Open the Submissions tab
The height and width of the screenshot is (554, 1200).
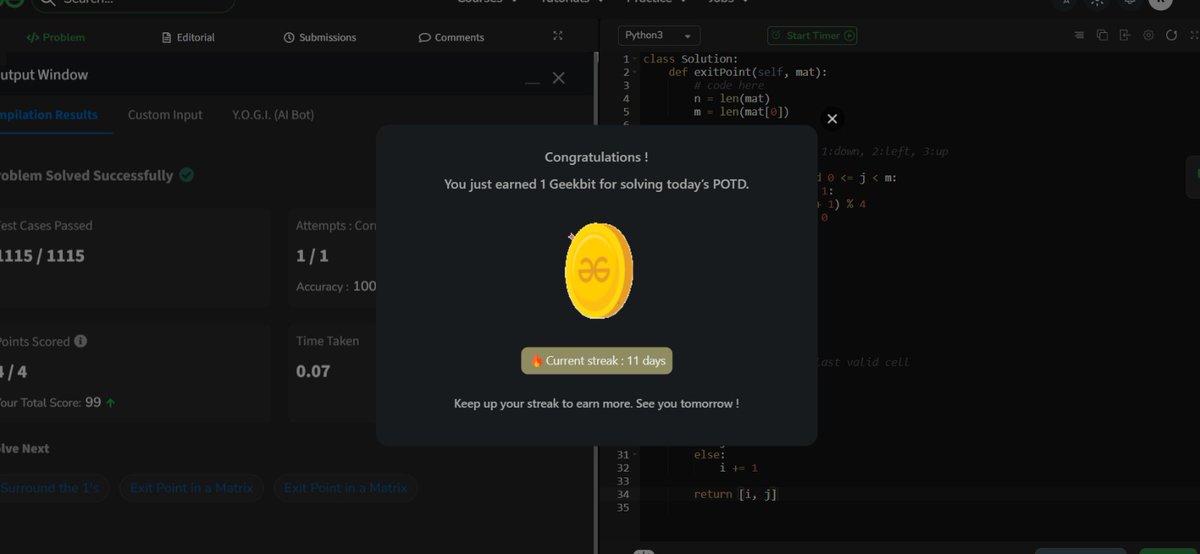coord(320,37)
